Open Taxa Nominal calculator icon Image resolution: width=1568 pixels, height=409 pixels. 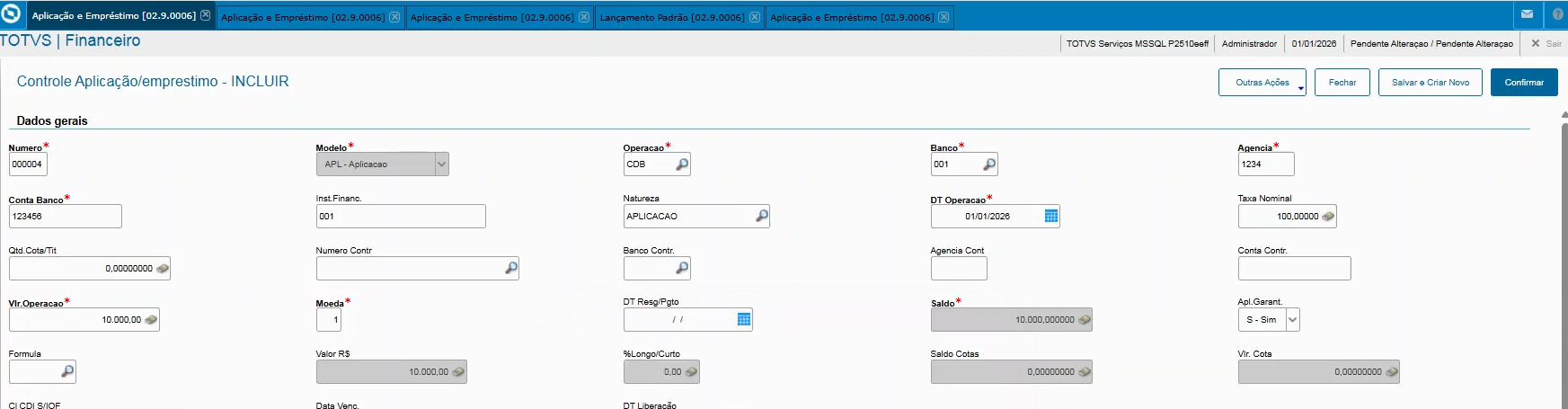[1328, 216]
